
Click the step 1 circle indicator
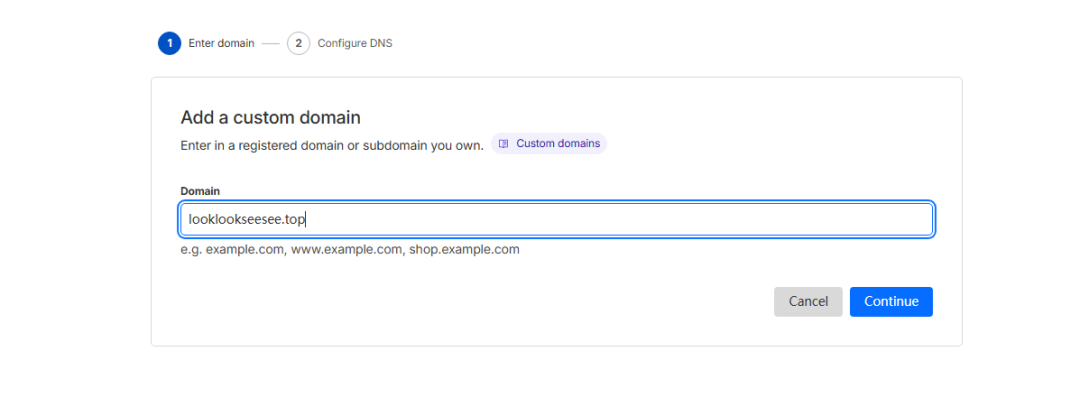coord(170,43)
